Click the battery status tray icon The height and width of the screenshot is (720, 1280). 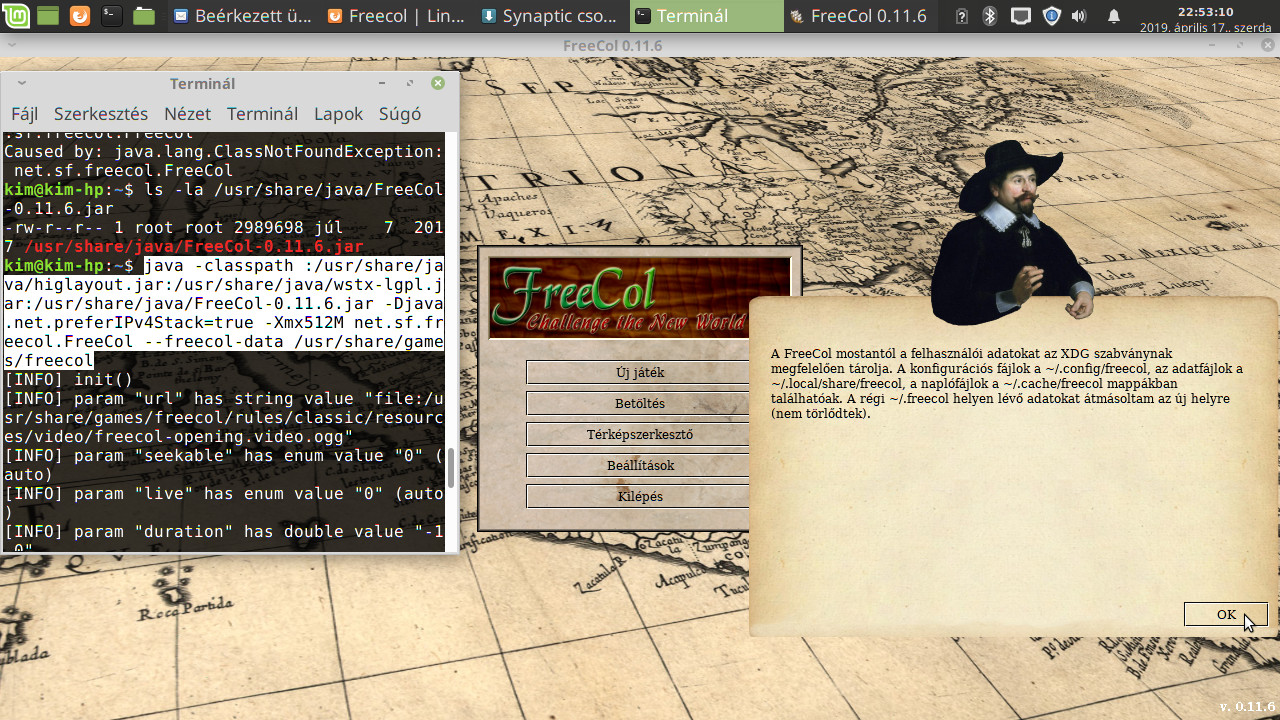click(962, 16)
